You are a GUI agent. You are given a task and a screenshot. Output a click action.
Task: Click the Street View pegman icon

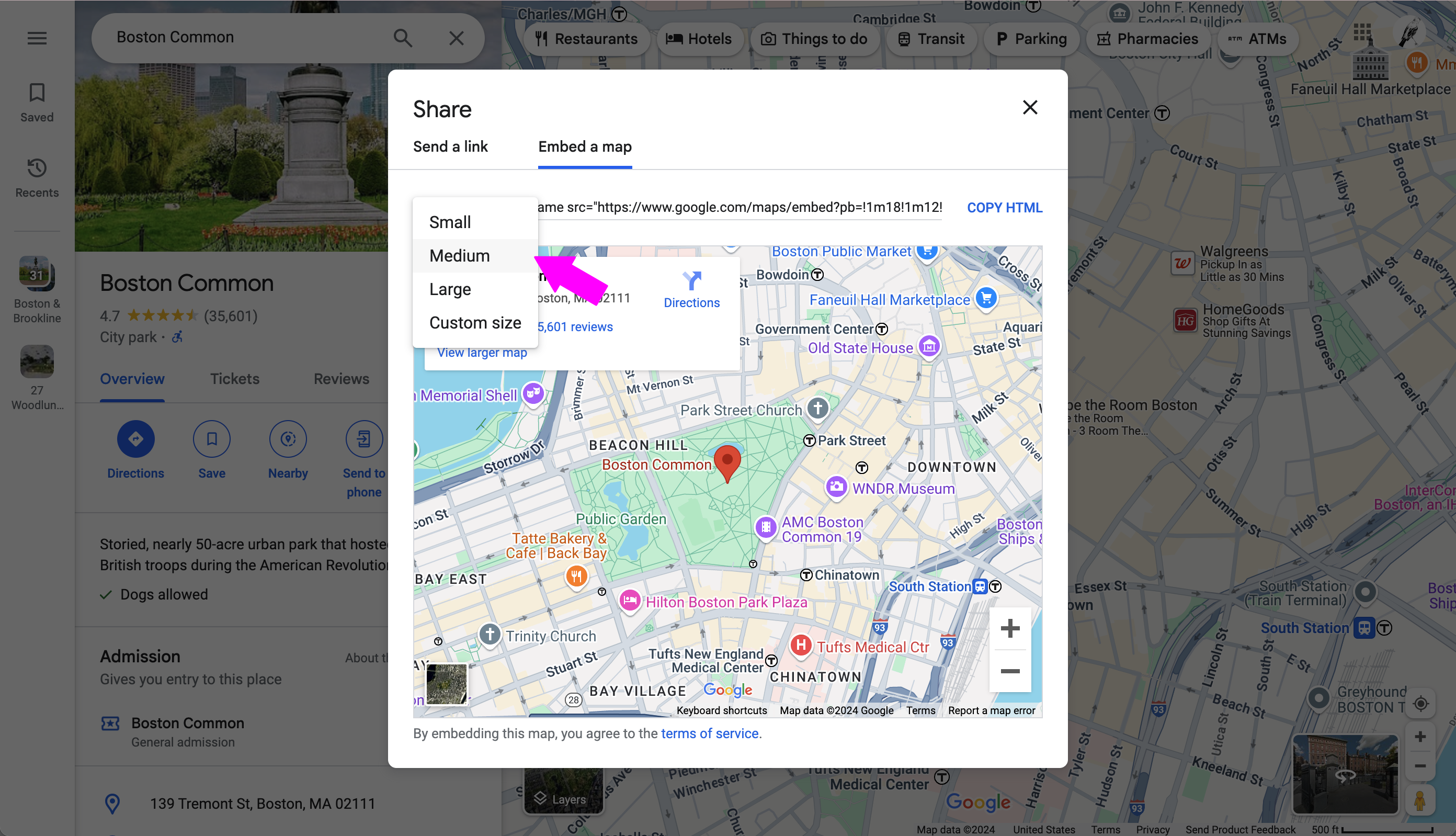(x=1420, y=800)
